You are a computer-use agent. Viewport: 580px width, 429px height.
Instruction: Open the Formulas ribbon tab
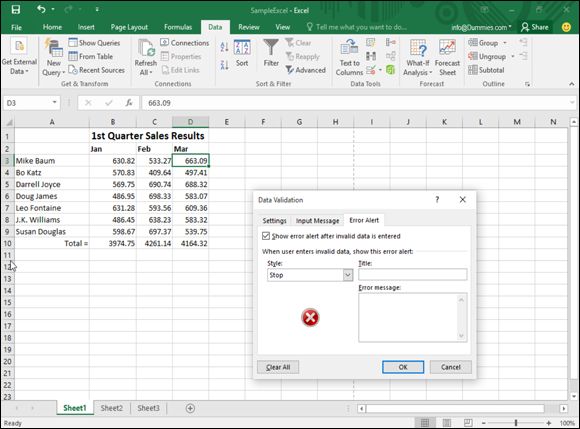tap(178, 27)
